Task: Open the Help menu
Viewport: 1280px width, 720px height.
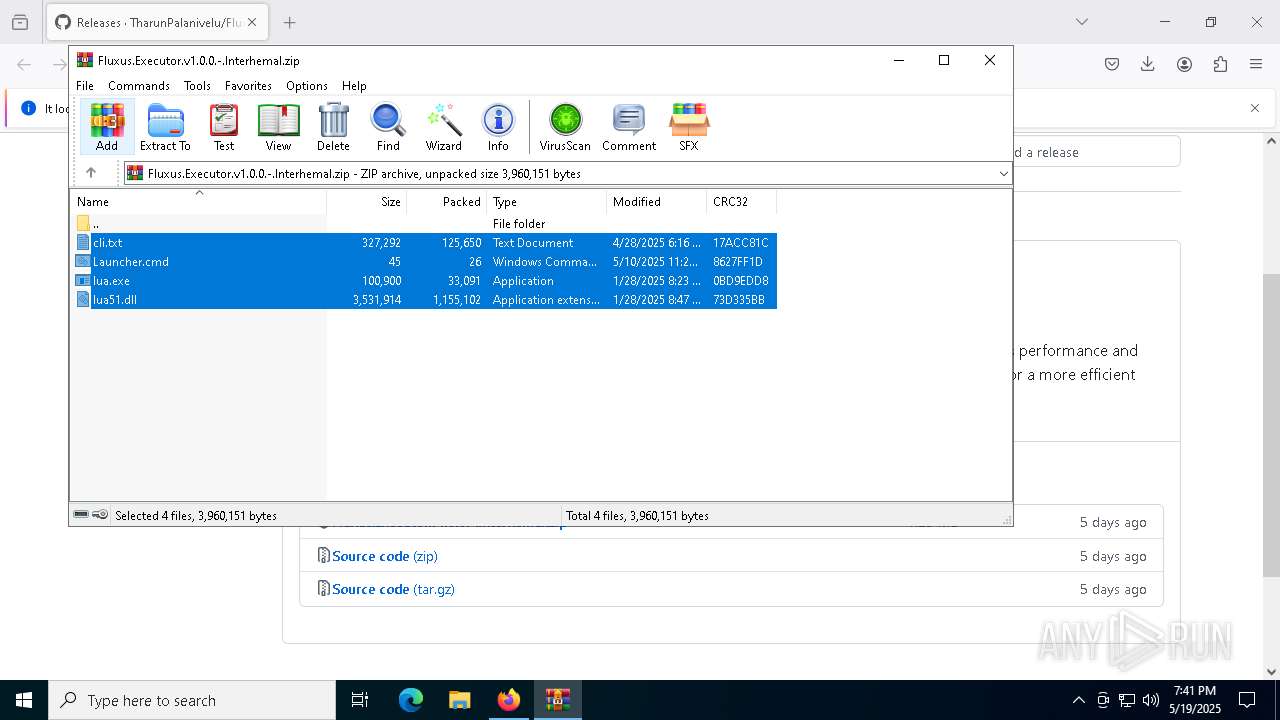Action: [x=354, y=86]
